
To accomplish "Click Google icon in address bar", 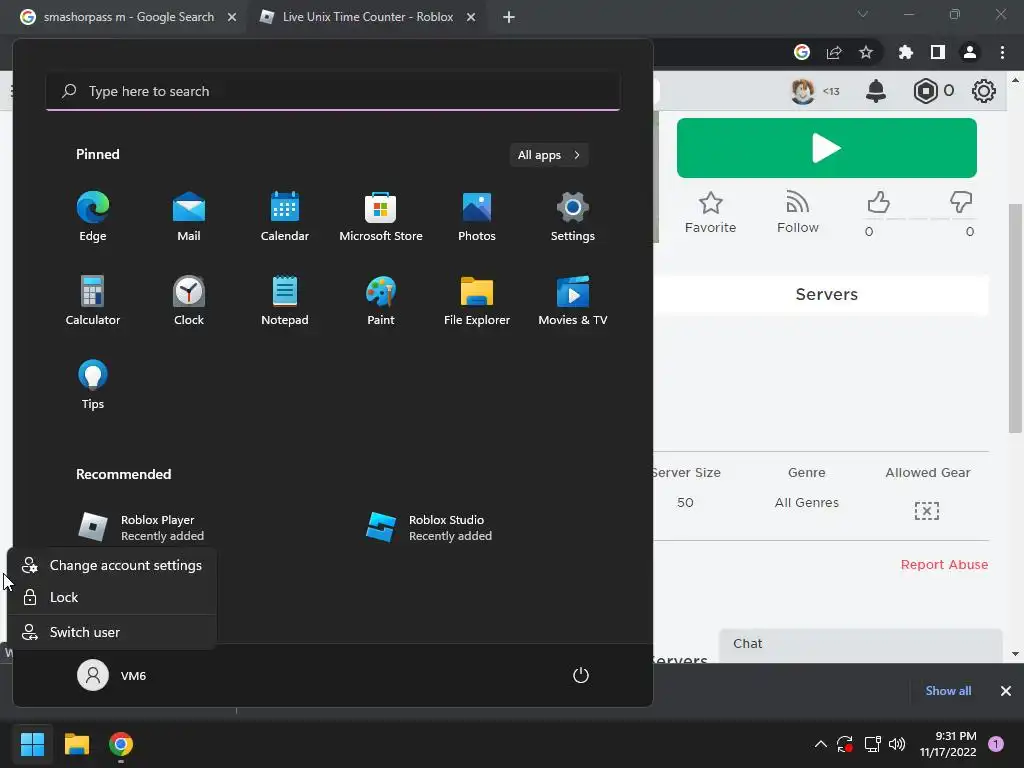I will (x=802, y=52).
